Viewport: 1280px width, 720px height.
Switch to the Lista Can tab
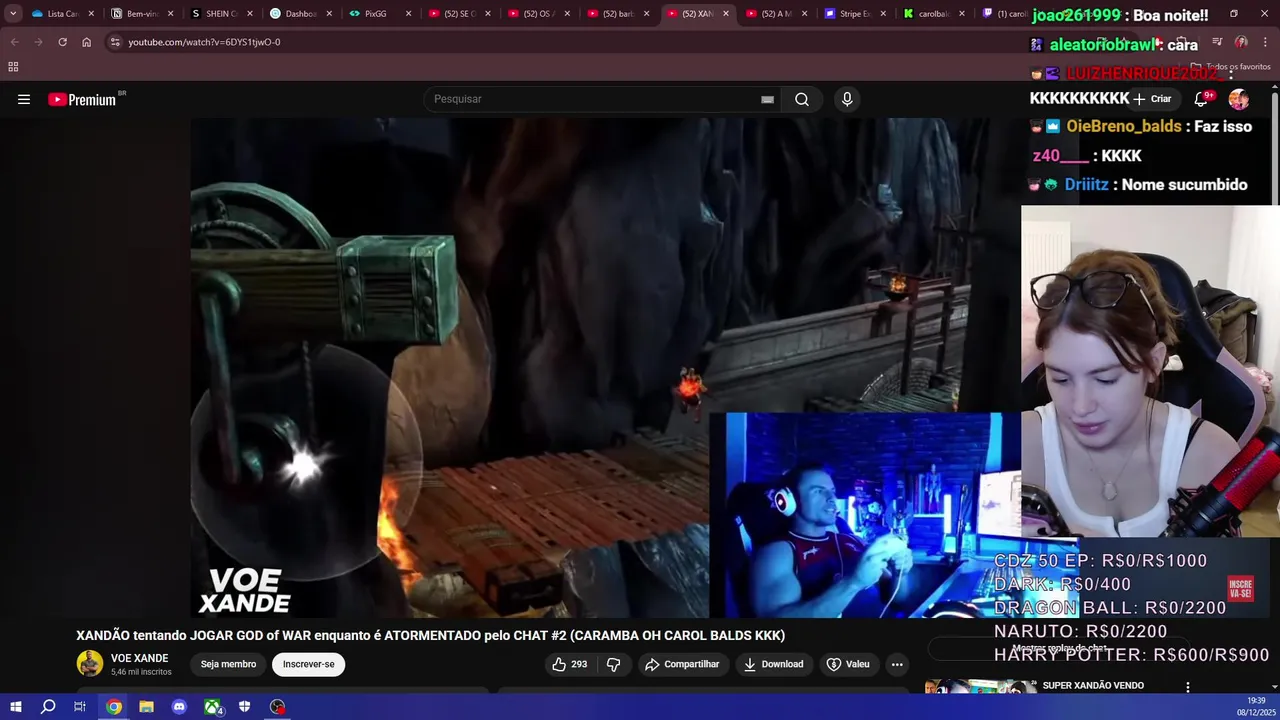click(56, 14)
